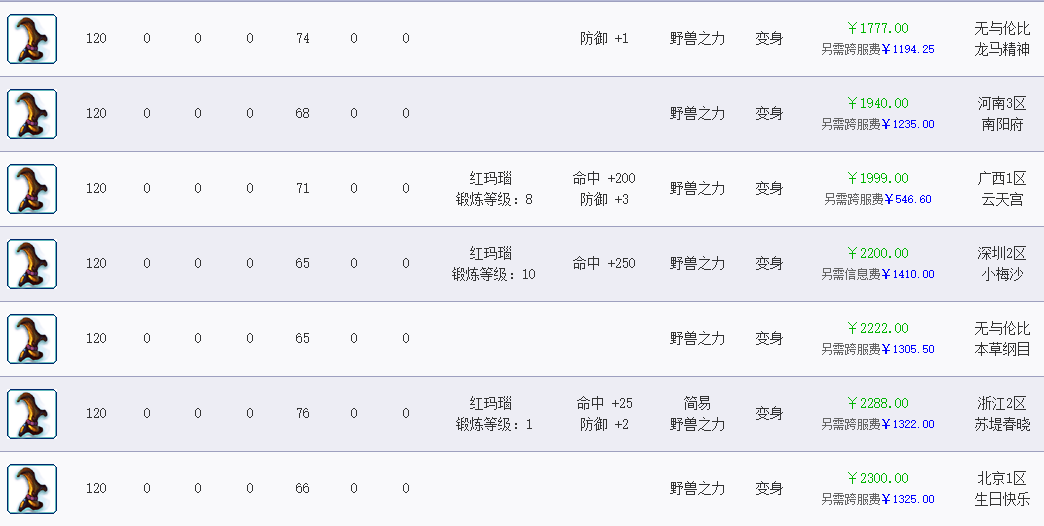Open the ¥2200.00 price listing

[x=877, y=253]
